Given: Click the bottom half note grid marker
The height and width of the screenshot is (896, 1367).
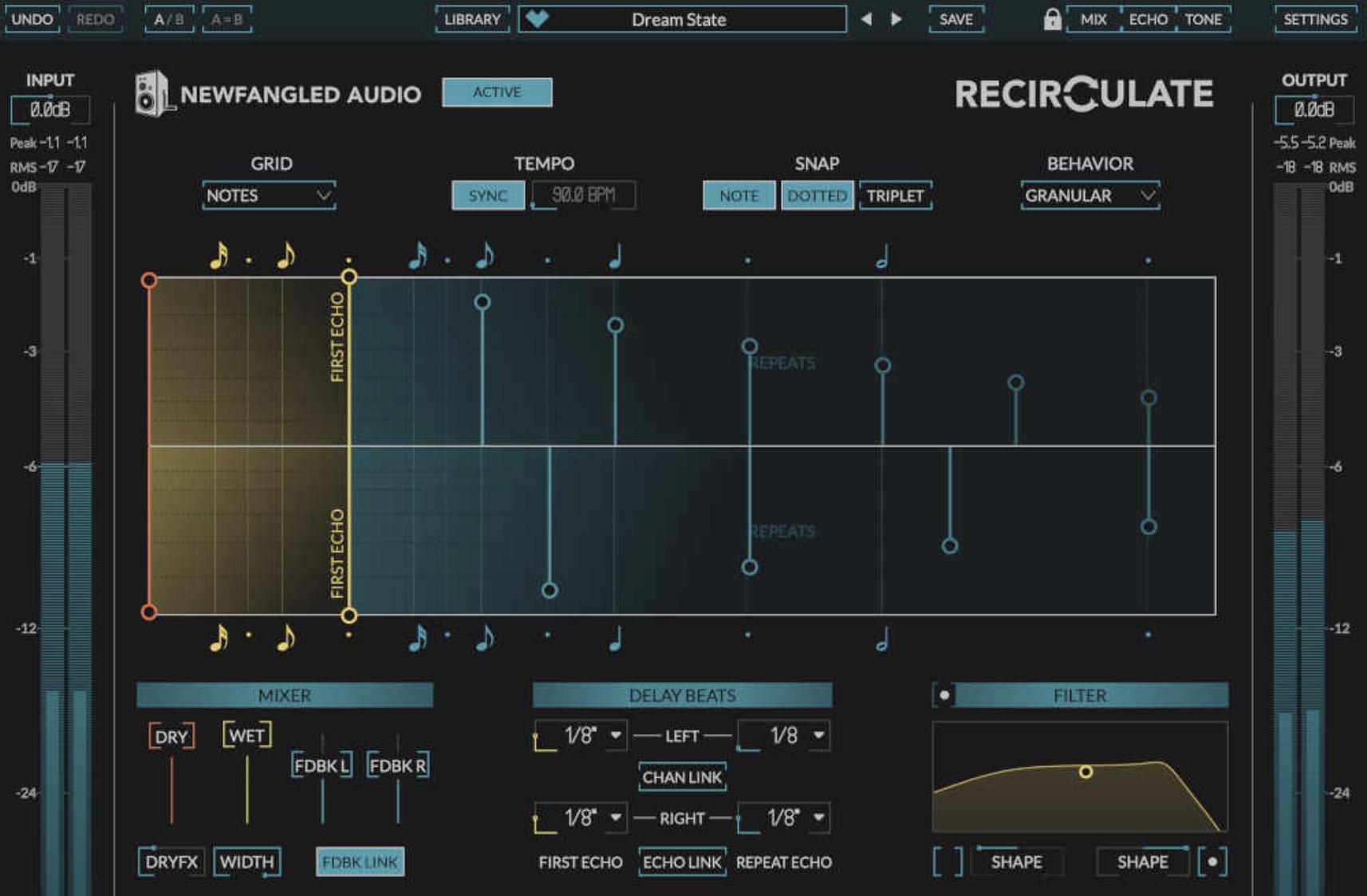Looking at the screenshot, I should pyautogui.click(x=882, y=639).
